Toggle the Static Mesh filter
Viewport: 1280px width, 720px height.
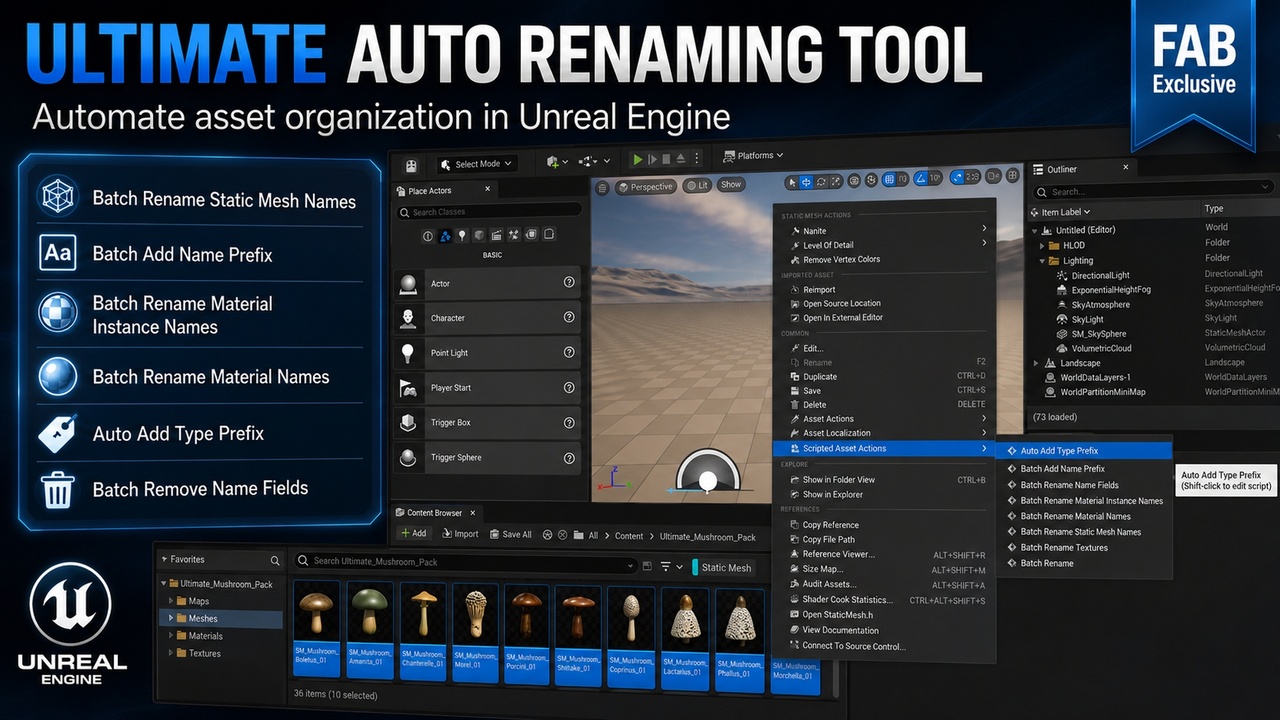click(x=725, y=567)
